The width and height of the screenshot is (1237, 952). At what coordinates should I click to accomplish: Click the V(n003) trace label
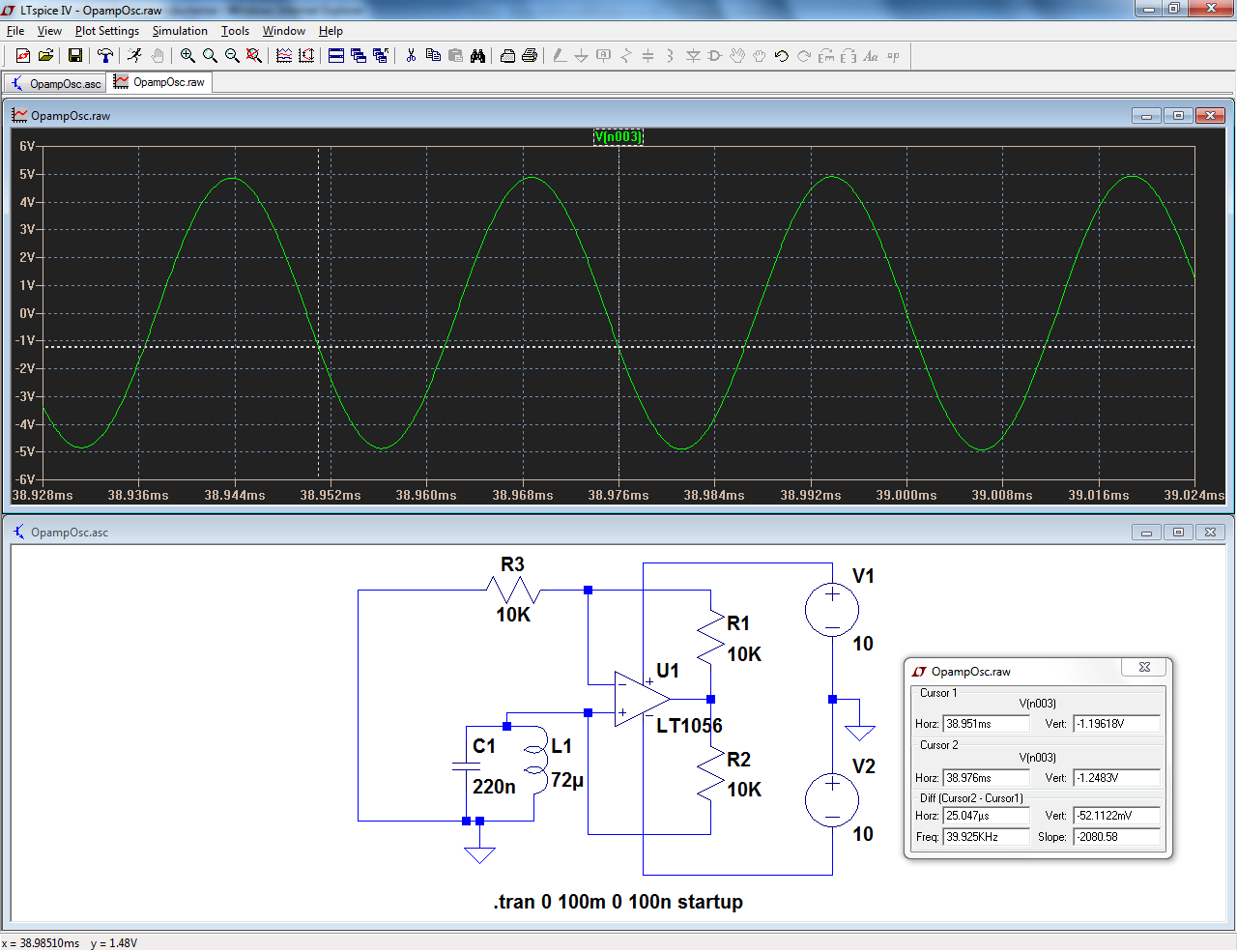pyautogui.click(x=618, y=136)
